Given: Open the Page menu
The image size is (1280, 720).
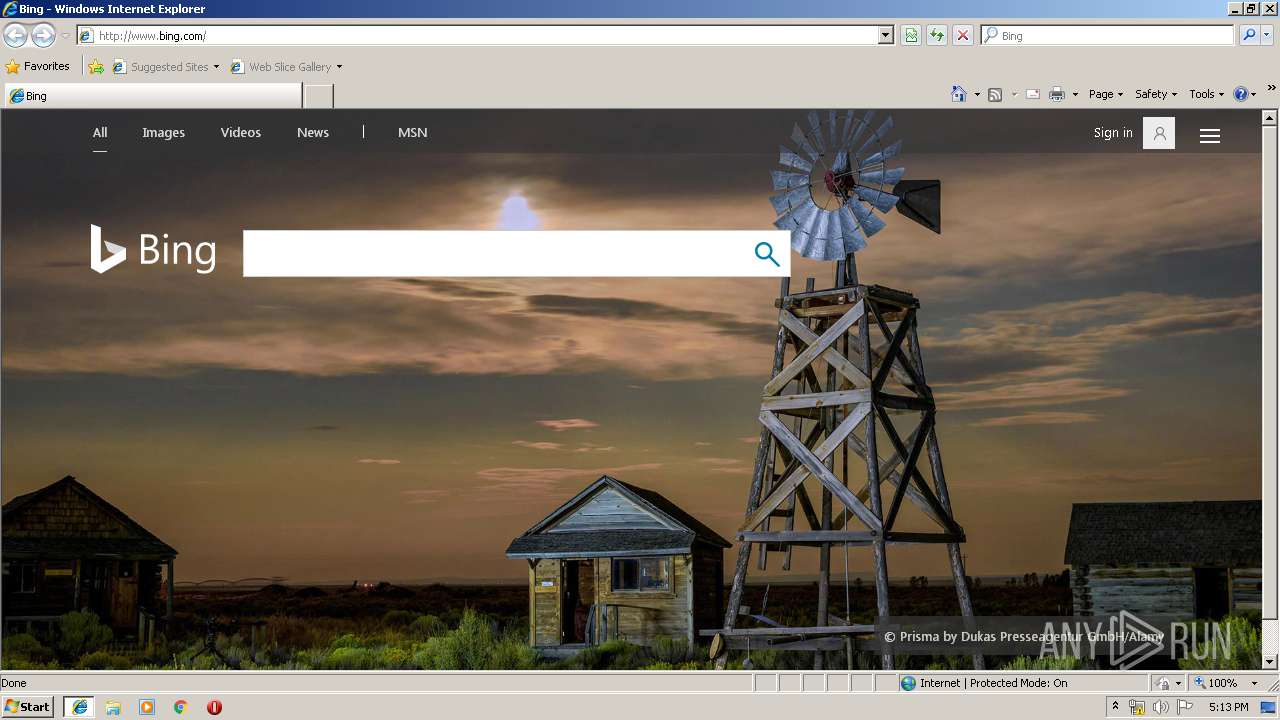Looking at the screenshot, I should (x=1106, y=94).
